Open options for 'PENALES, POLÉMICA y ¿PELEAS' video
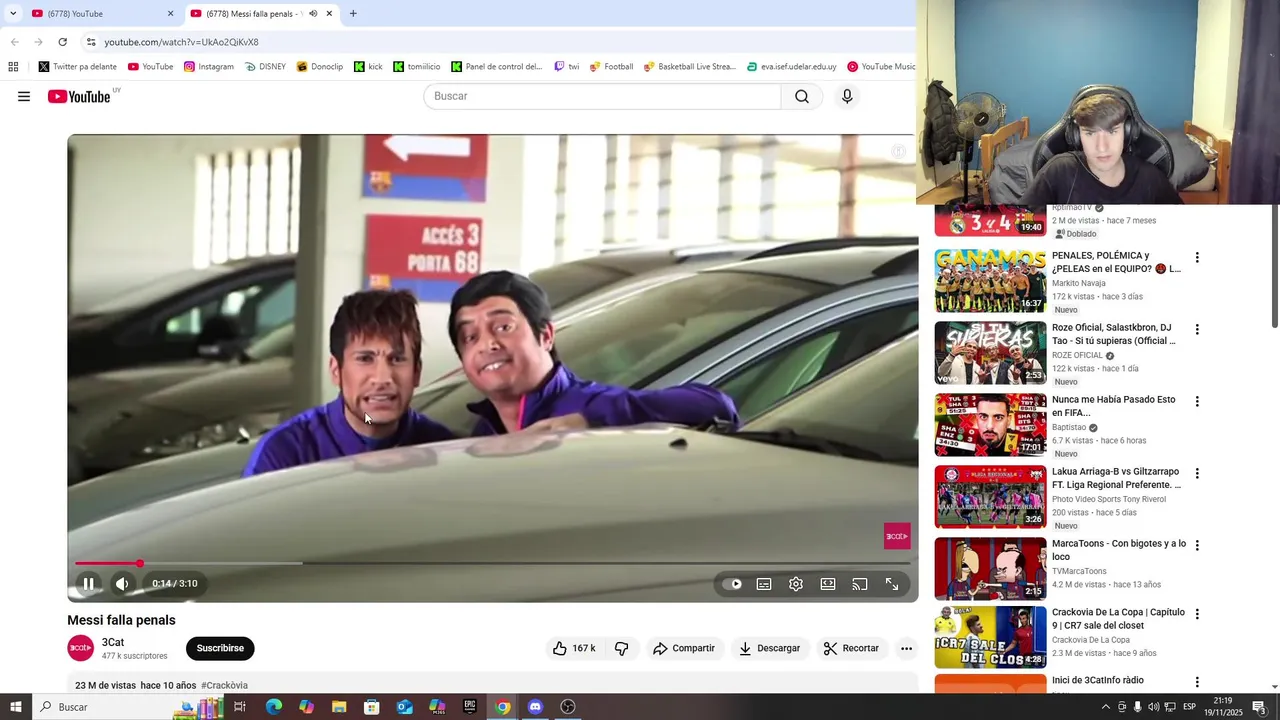Screen dimensions: 1280x720 (x=1197, y=257)
